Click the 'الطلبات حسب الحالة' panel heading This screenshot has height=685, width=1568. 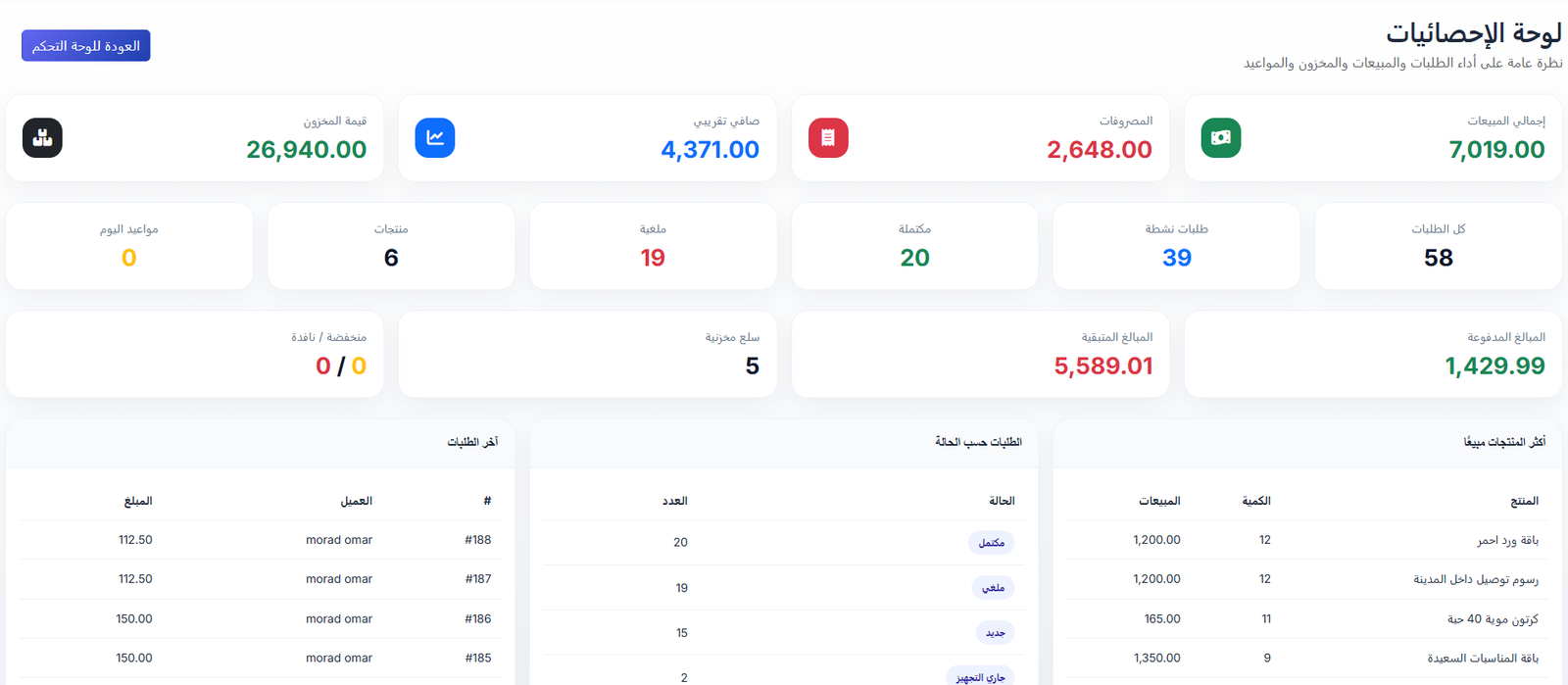tap(978, 442)
